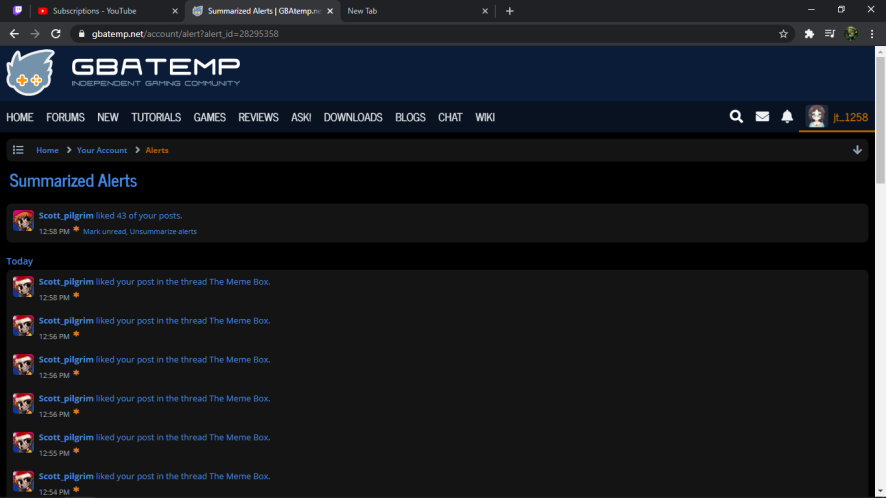The width and height of the screenshot is (886, 498).
Task: Switch to the New Tab tab
Action: tap(416, 11)
